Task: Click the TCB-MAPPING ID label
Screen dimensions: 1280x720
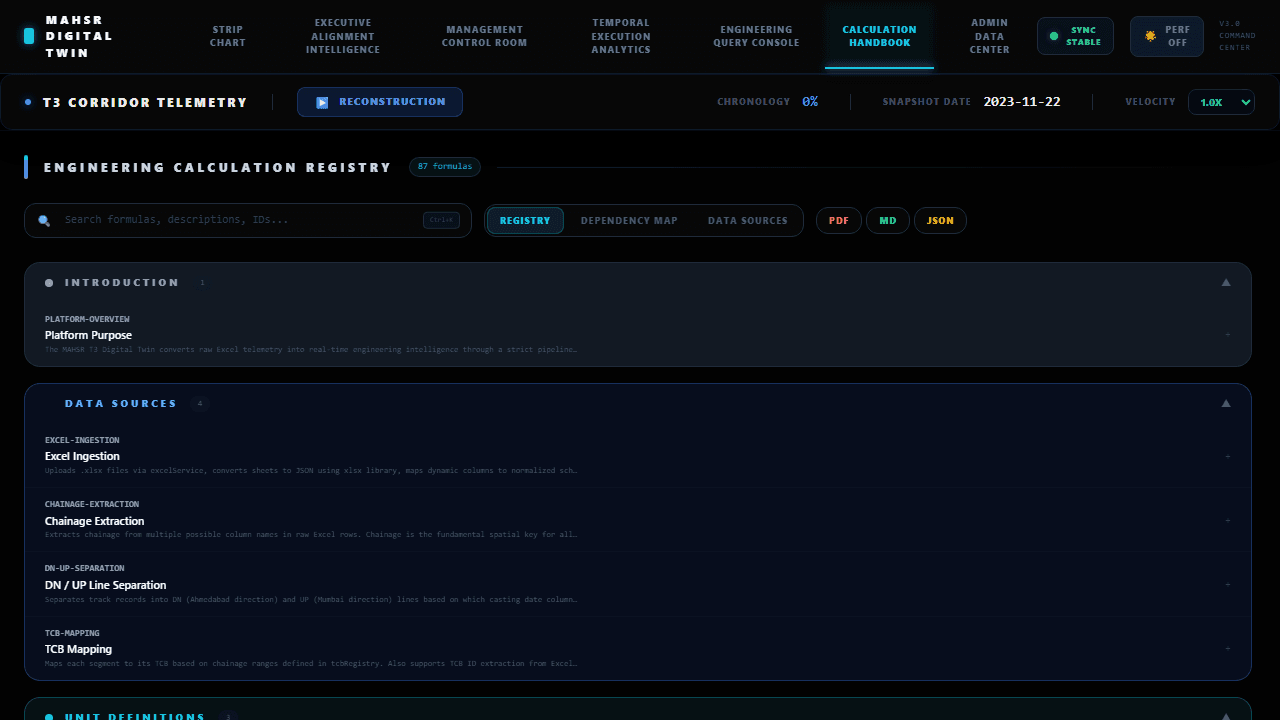Action: [x=72, y=633]
